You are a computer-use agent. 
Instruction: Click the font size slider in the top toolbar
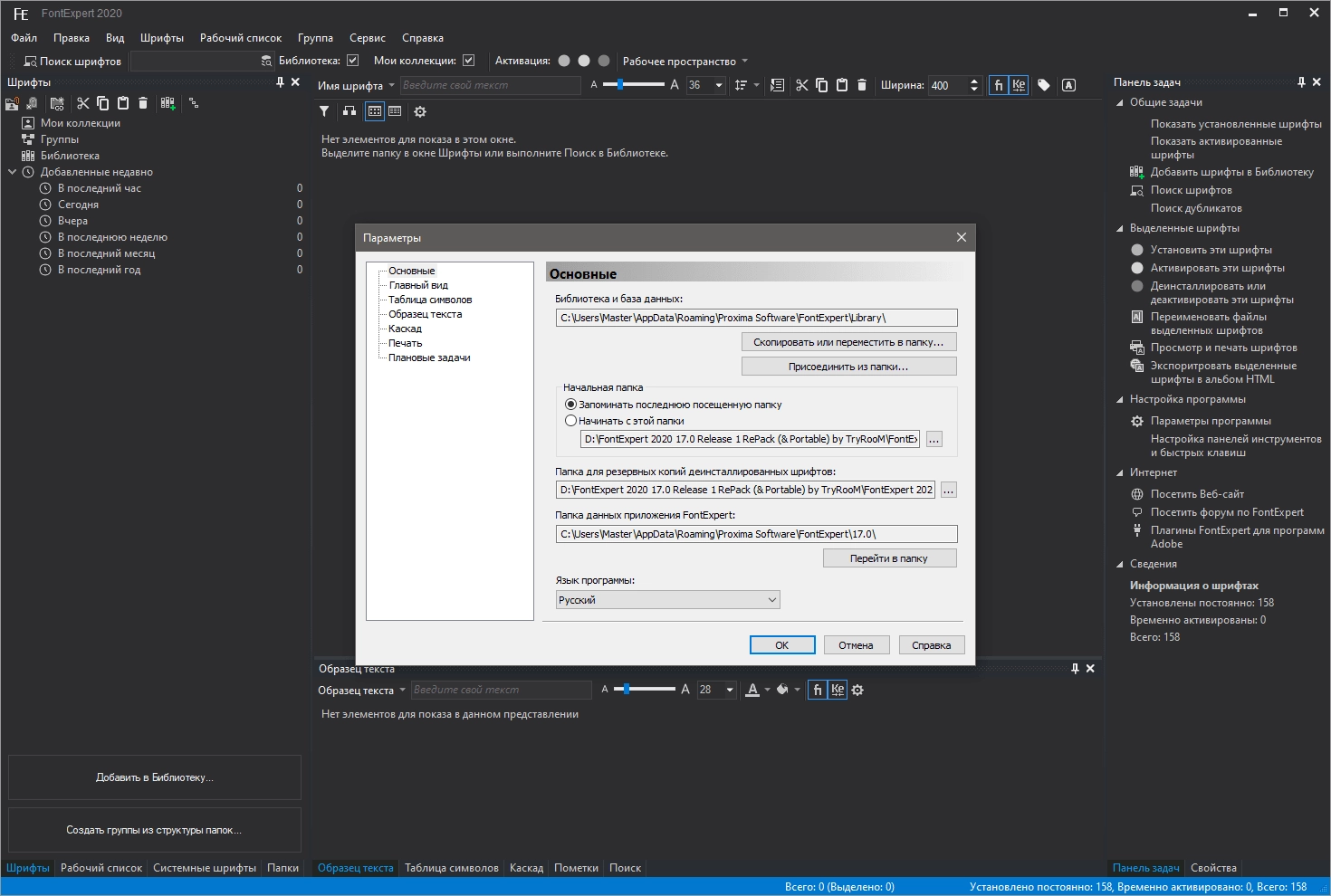pyautogui.click(x=633, y=84)
